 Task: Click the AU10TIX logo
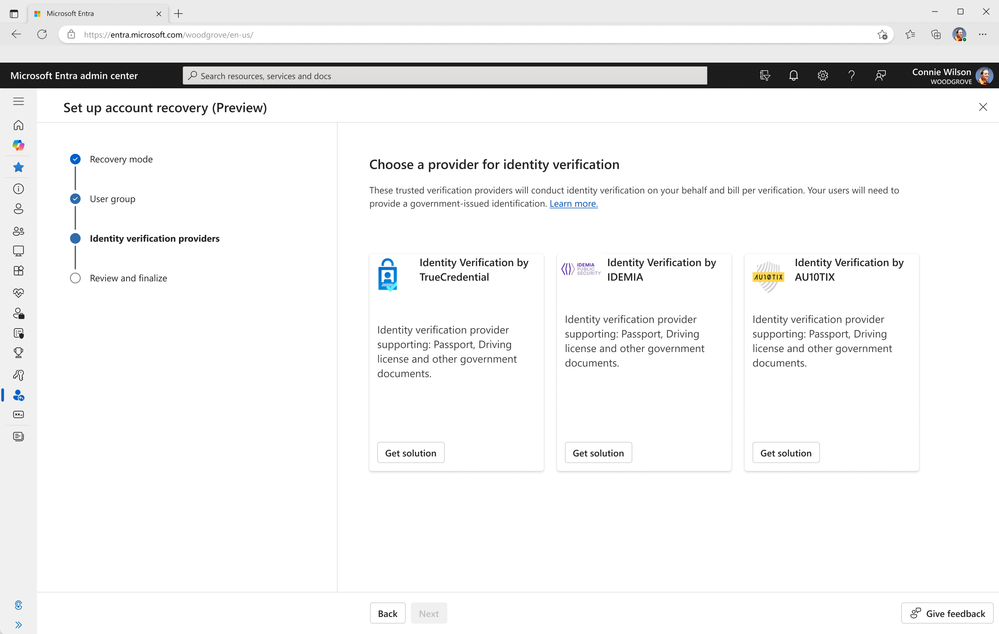tap(768, 277)
